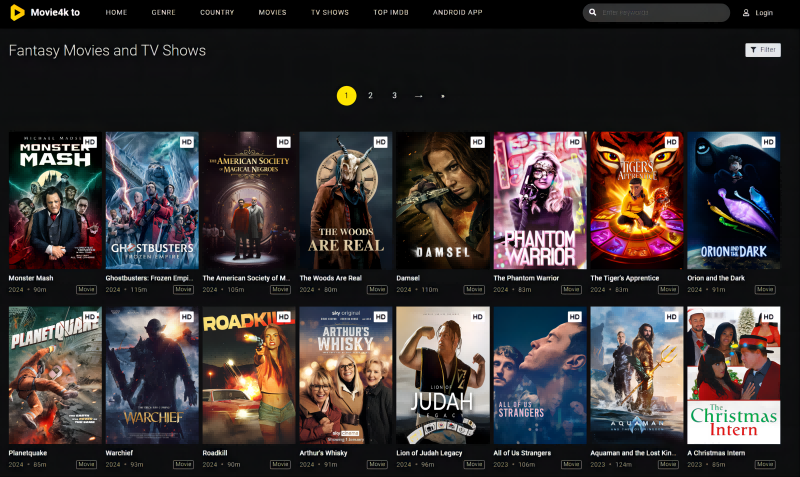The width and height of the screenshot is (800, 477).
Task: Click Aquaman and the Lost Kin... title
Action: (x=633, y=453)
